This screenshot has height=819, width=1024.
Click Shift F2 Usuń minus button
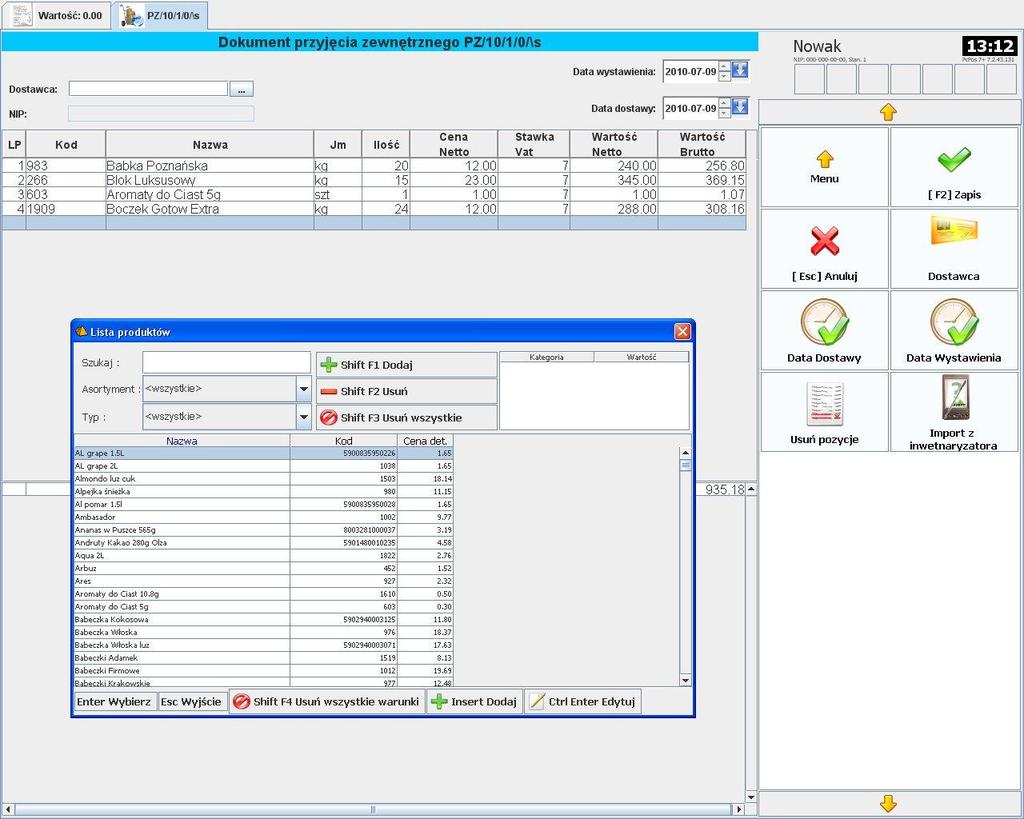pos(406,391)
